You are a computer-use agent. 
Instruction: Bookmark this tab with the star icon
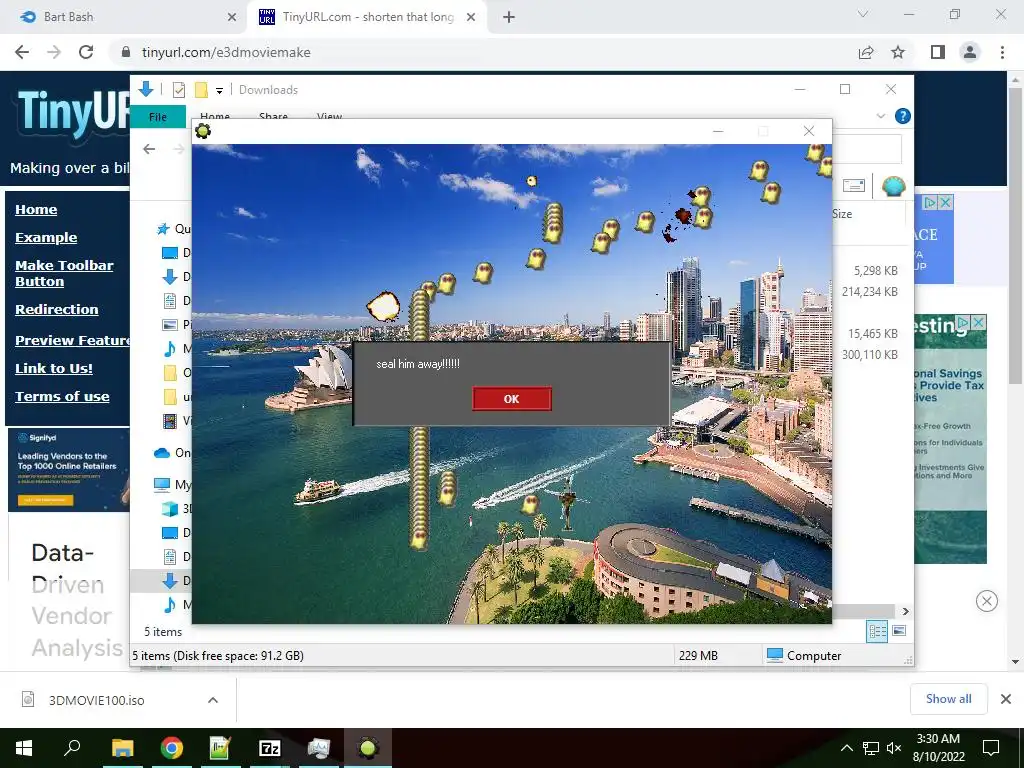click(898, 52)
